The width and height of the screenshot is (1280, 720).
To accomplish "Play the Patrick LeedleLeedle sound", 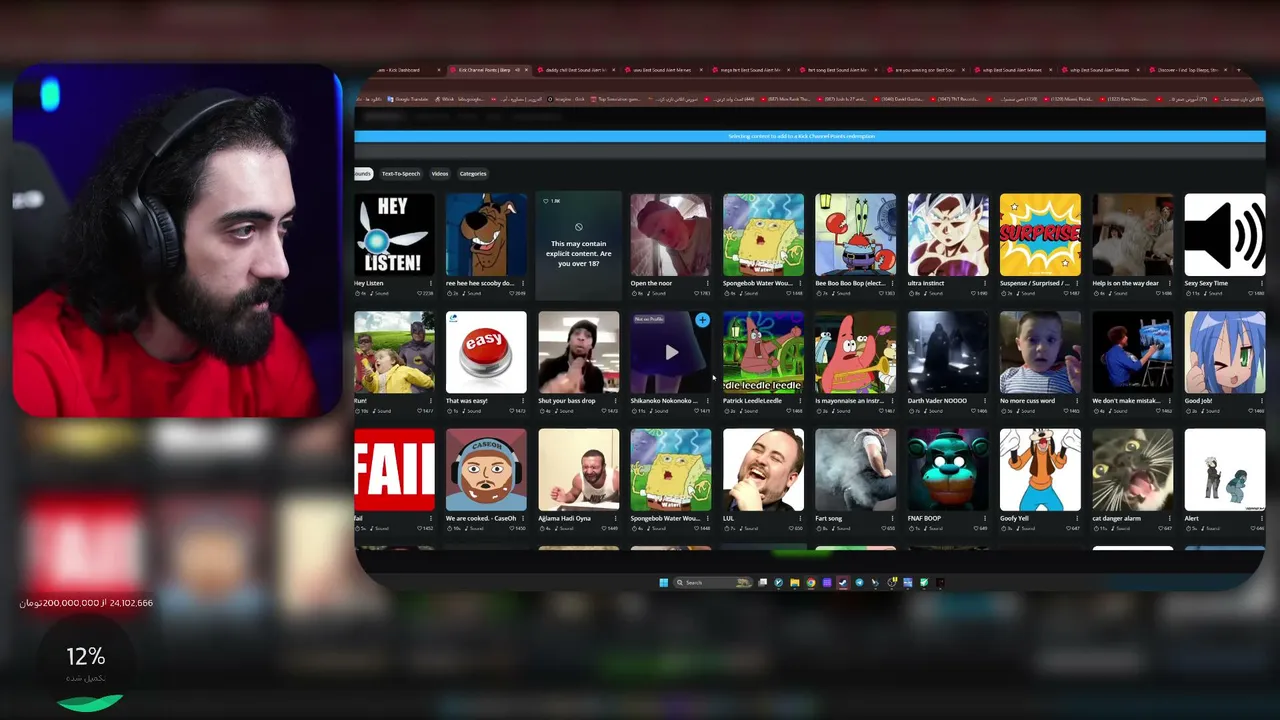I will click(763, 352).
